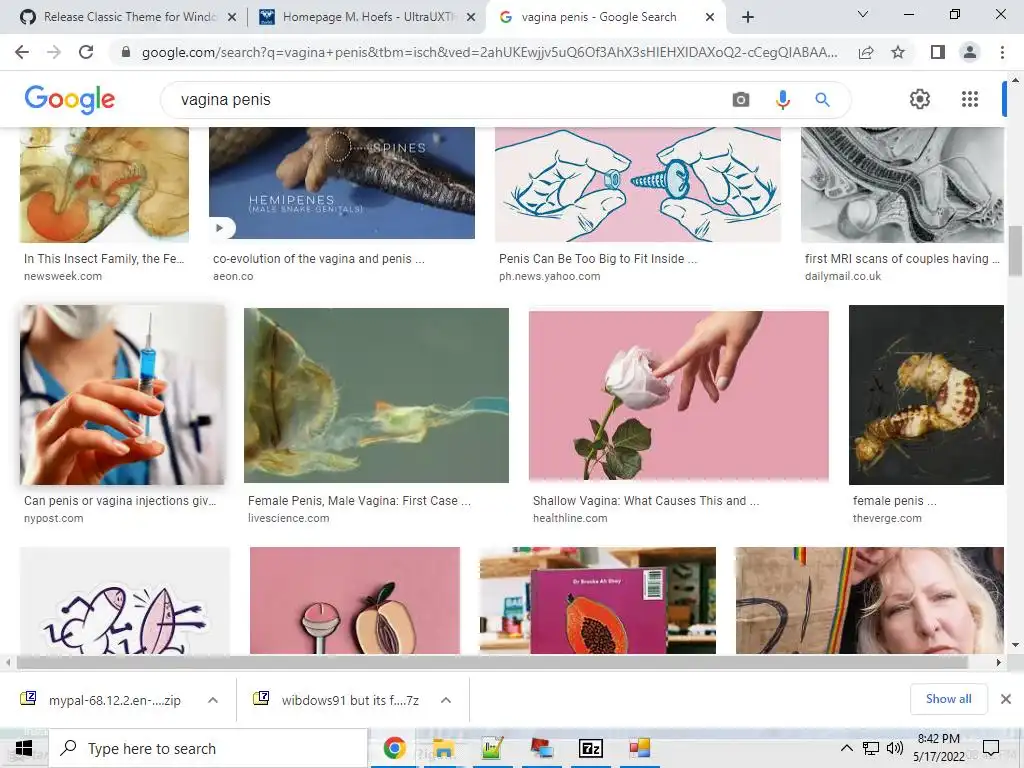
Task: Open the aeon.co co-evolution result title
Action: coord(319,259)
